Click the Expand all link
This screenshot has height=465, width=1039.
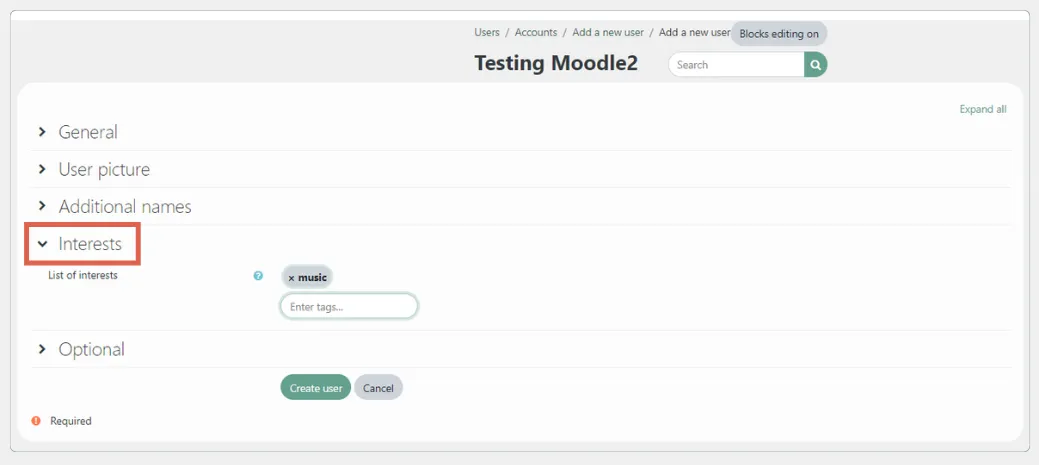click(x=983, y=109)
